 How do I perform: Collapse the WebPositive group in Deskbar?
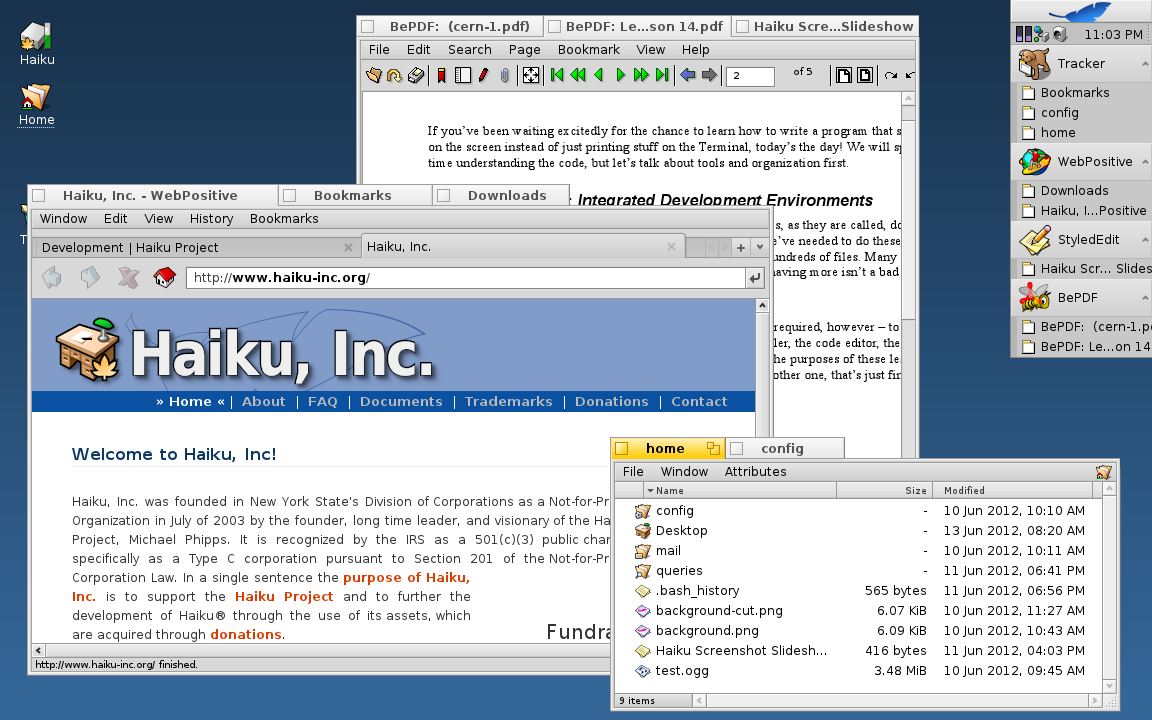point(1144,162)
